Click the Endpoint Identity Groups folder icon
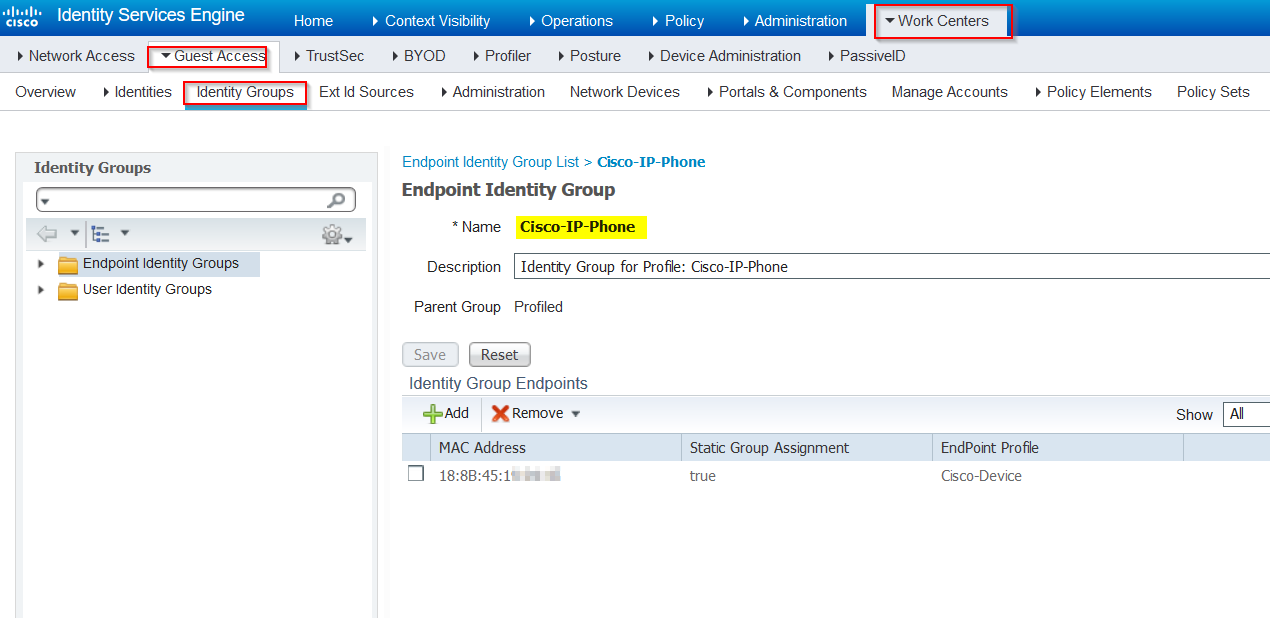 (x=68, y=264)
